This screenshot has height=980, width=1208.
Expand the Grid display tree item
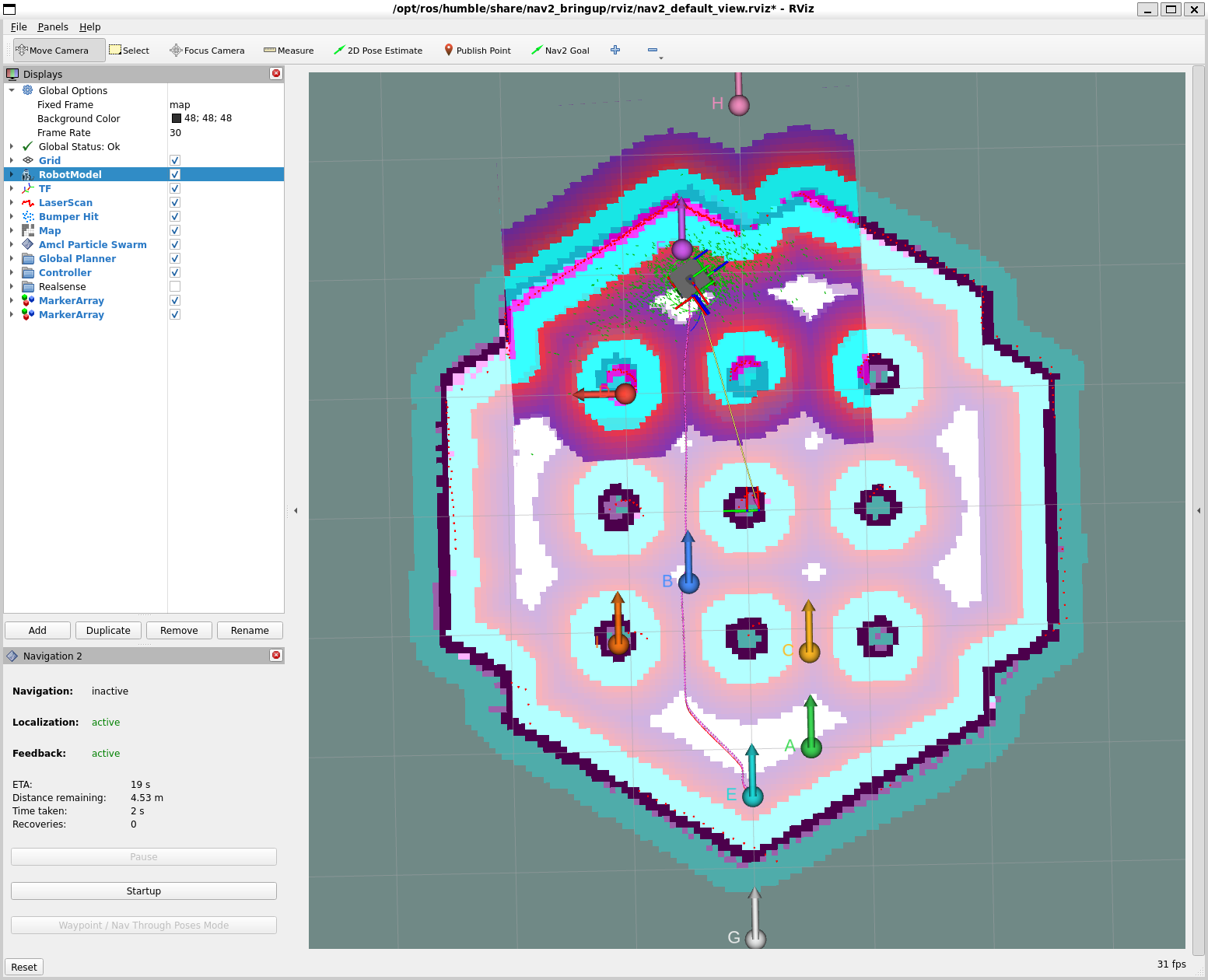pos(12,160)
